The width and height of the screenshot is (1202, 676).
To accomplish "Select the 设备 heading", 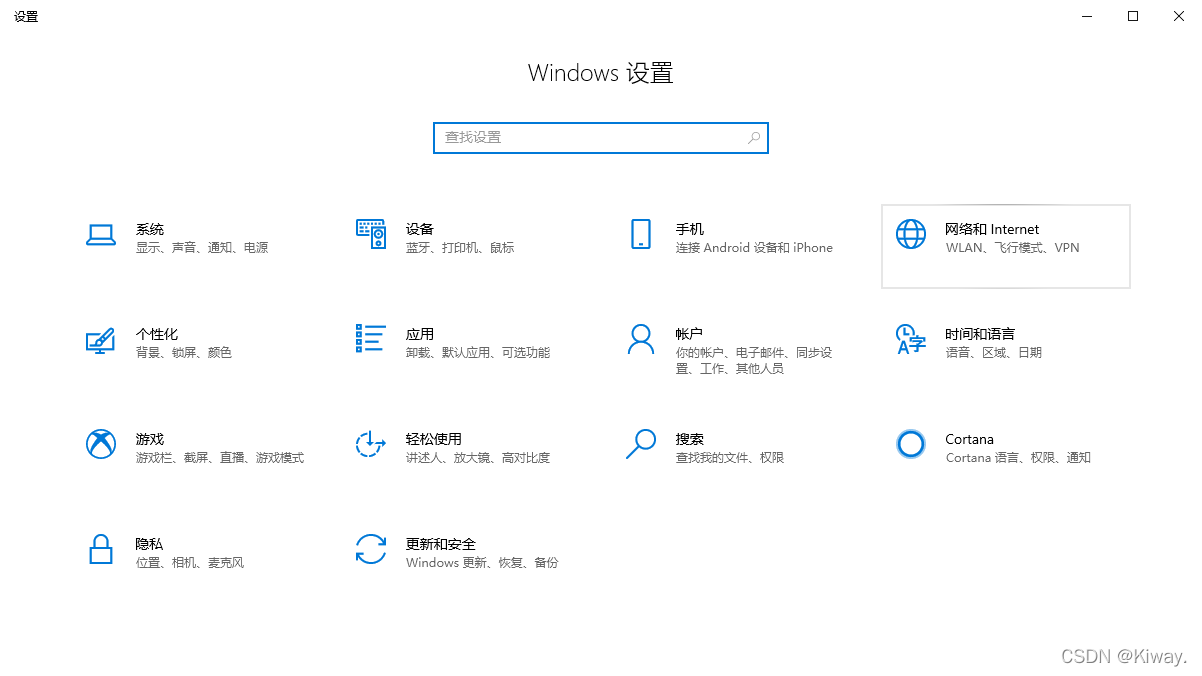I will [x=420, y=229].
